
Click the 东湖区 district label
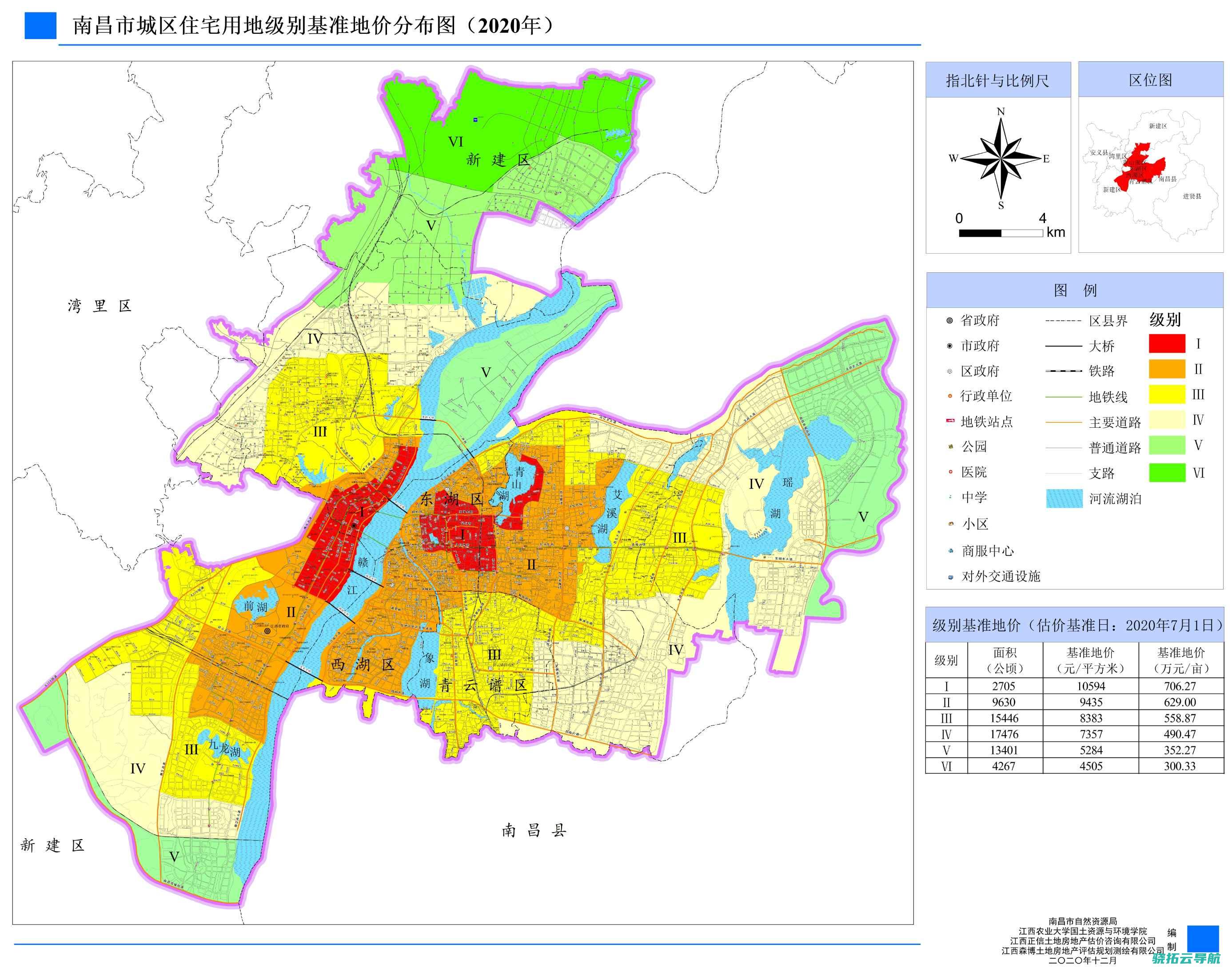(452, 499)
